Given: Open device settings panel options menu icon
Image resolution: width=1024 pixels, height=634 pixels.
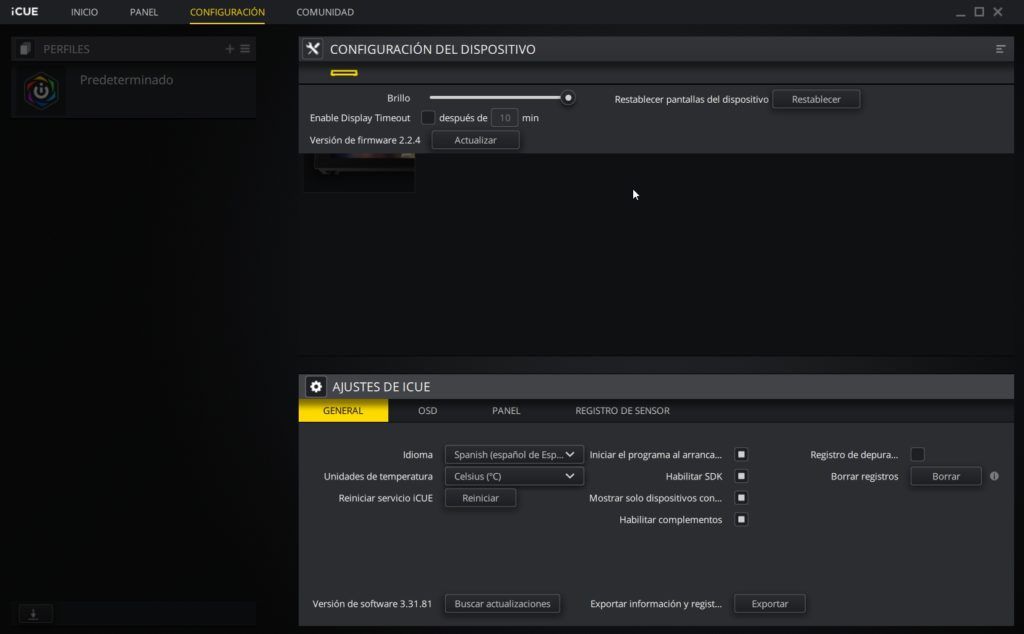Looking at the screenshot, I should click(1000, 49).
